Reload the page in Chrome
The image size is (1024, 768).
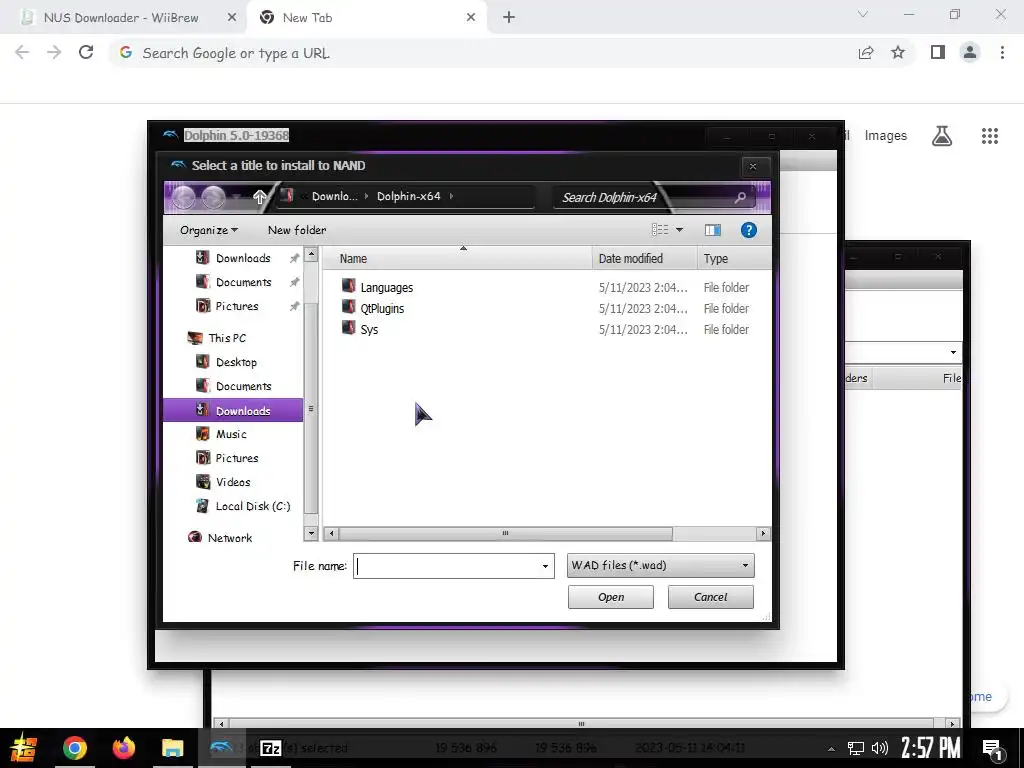click(86, 52)
